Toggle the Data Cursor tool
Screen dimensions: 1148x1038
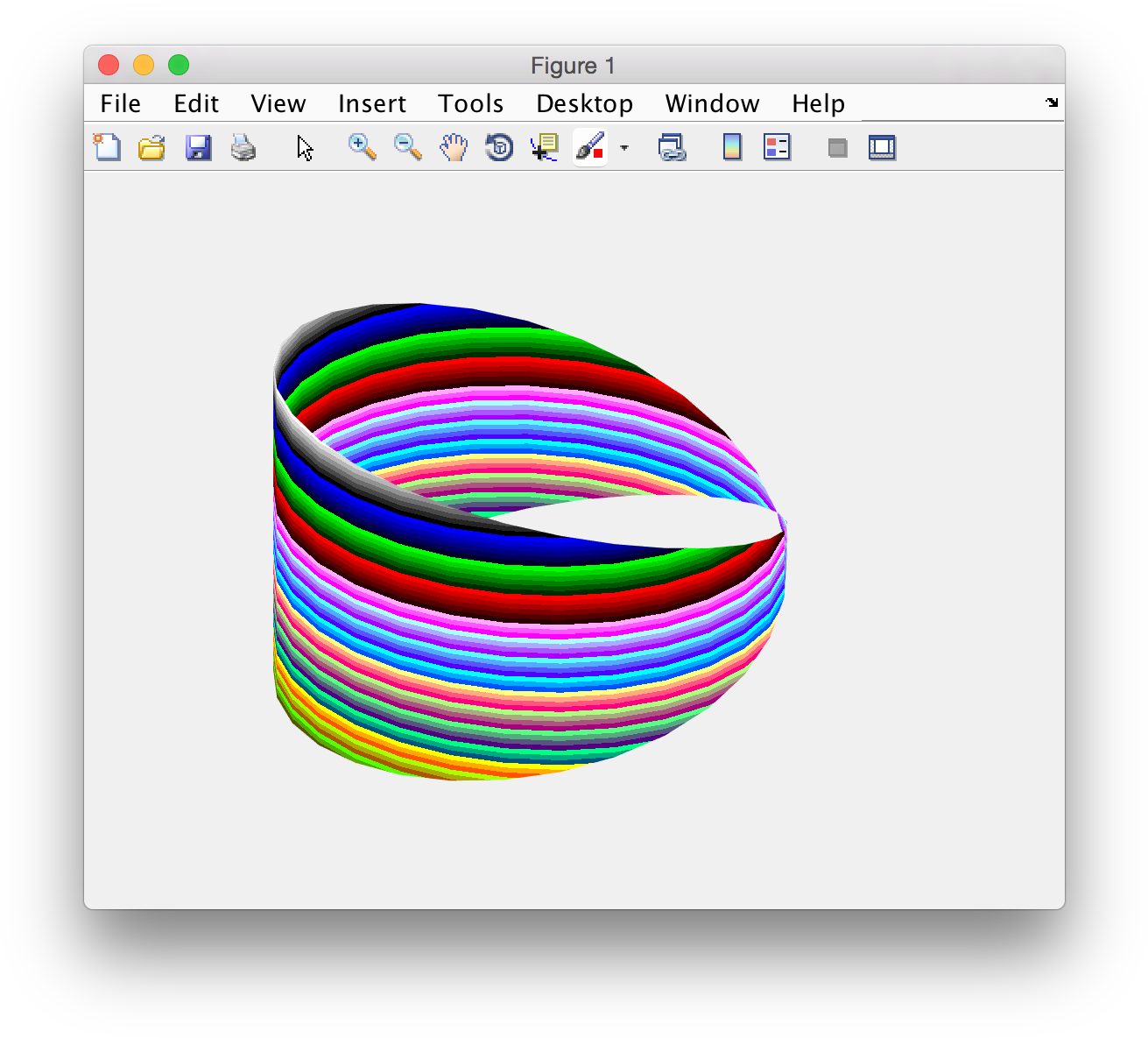pyautogui.click(x=545, y=147)
